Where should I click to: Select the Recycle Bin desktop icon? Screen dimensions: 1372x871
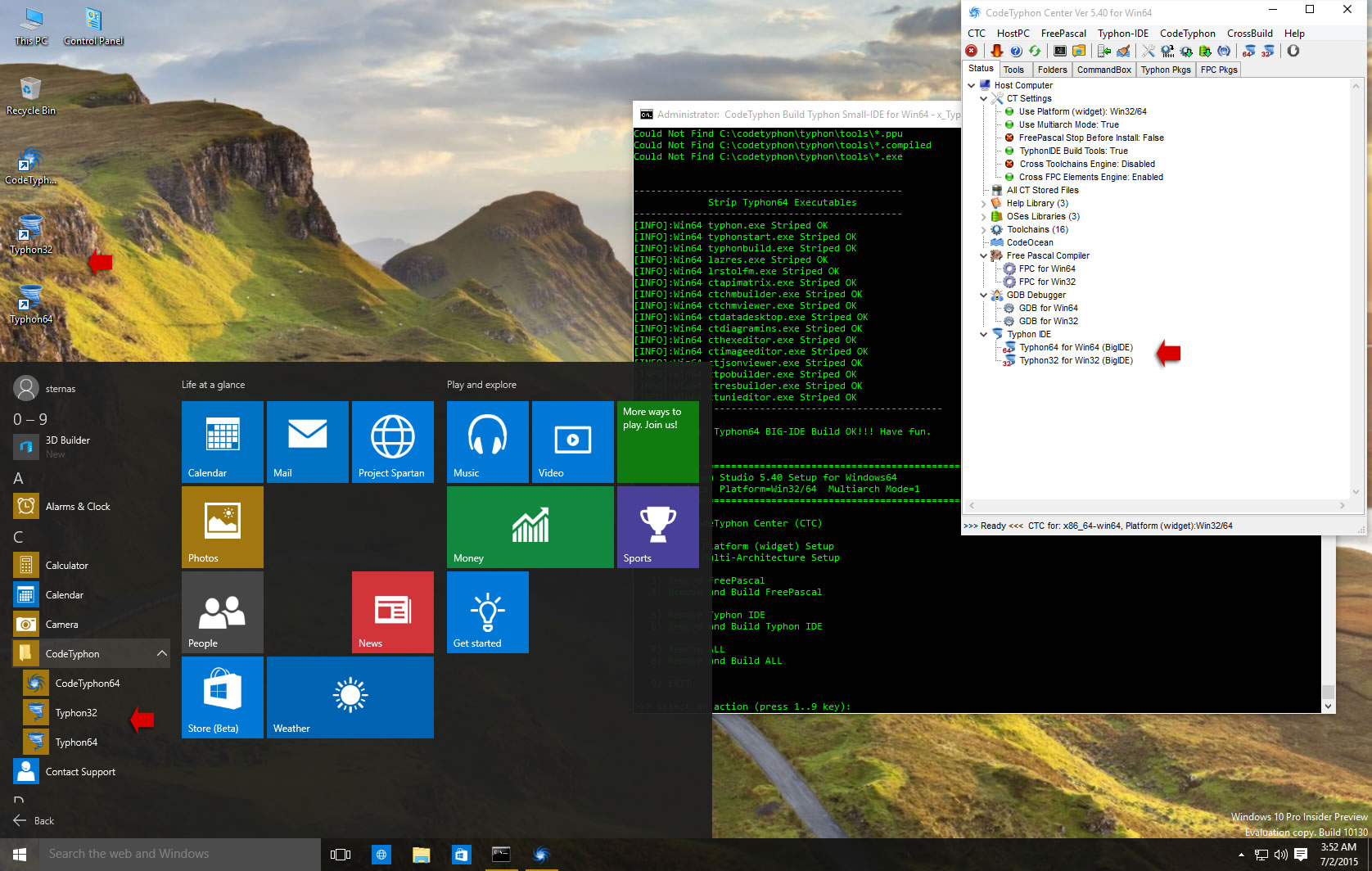[30, 97]
